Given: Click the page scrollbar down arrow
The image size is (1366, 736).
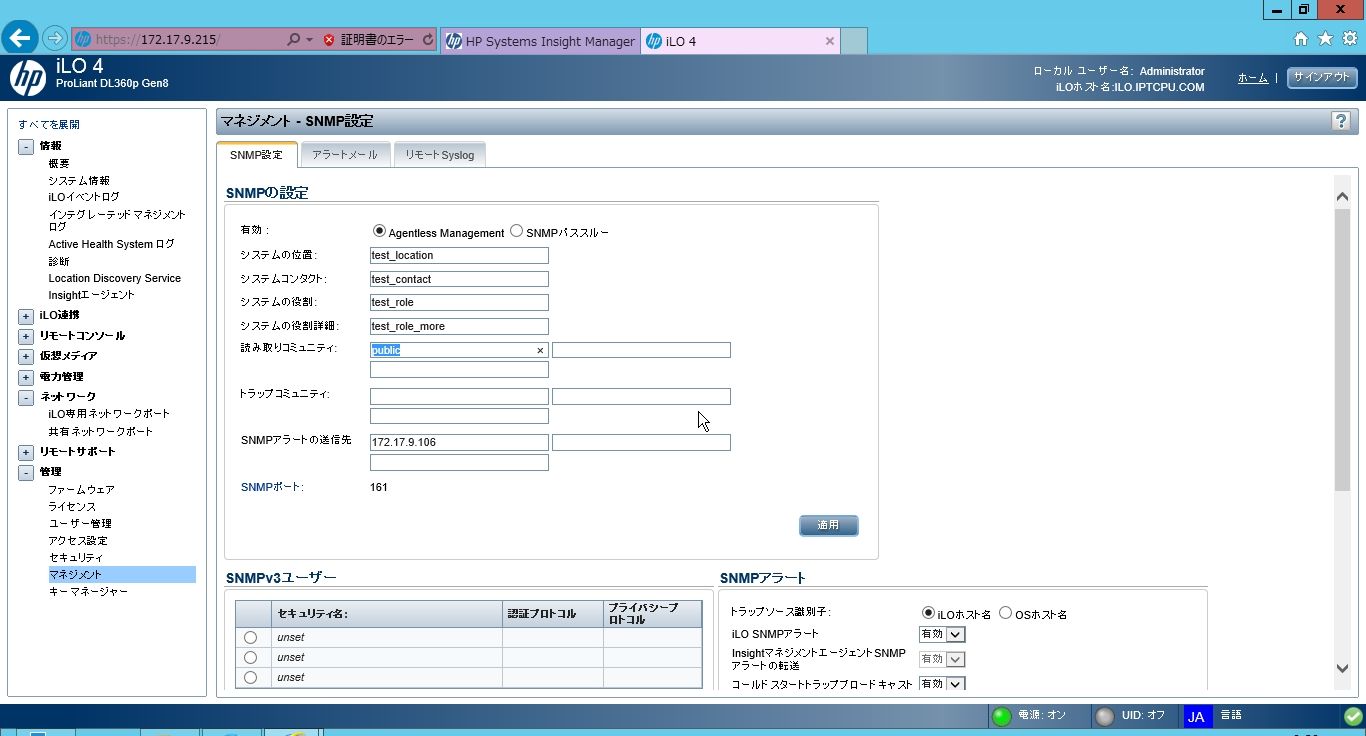Looking at the screenshot, I should coord(1343,669).
